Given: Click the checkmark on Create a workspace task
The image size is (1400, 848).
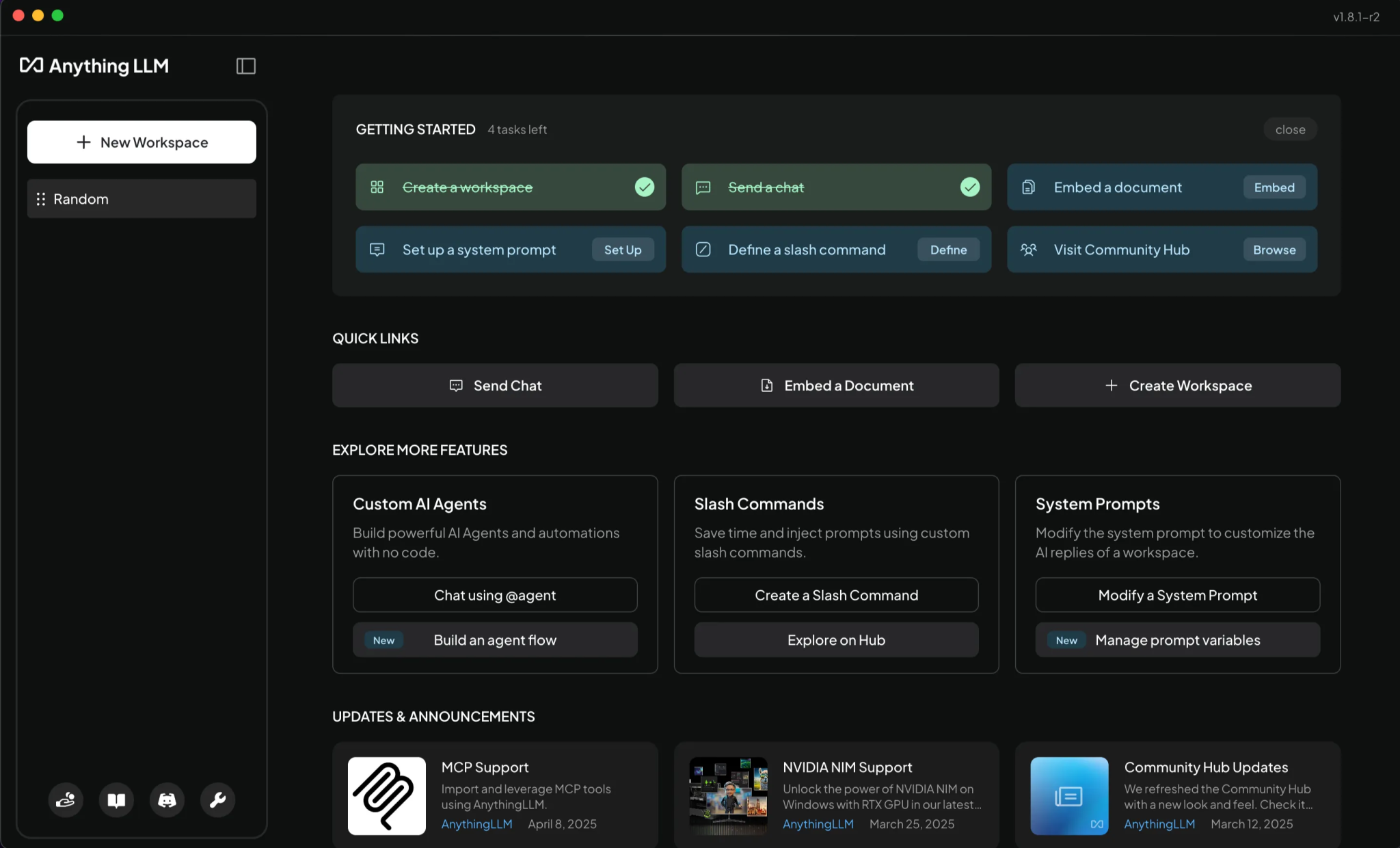Looking at the screenshot, I should click(x=643, y=187).
